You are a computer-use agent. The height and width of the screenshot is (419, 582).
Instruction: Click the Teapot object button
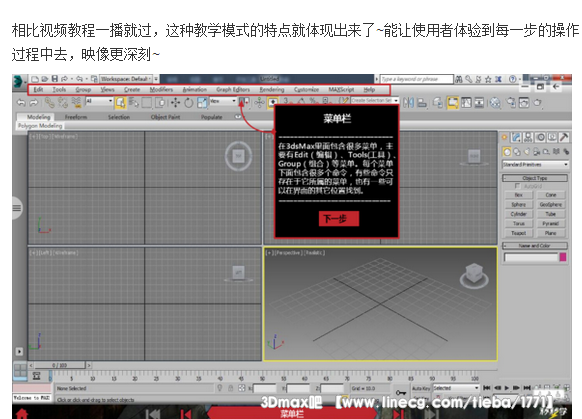coord(519,233)
